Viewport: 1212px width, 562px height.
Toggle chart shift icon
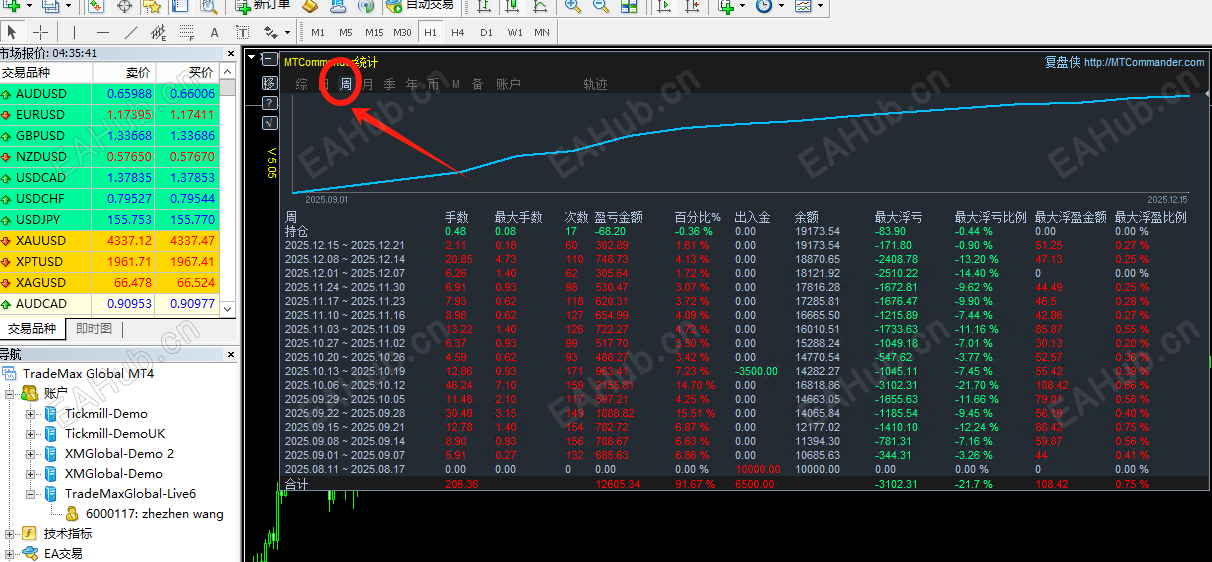pyautogui.click(x=692, y=6)
